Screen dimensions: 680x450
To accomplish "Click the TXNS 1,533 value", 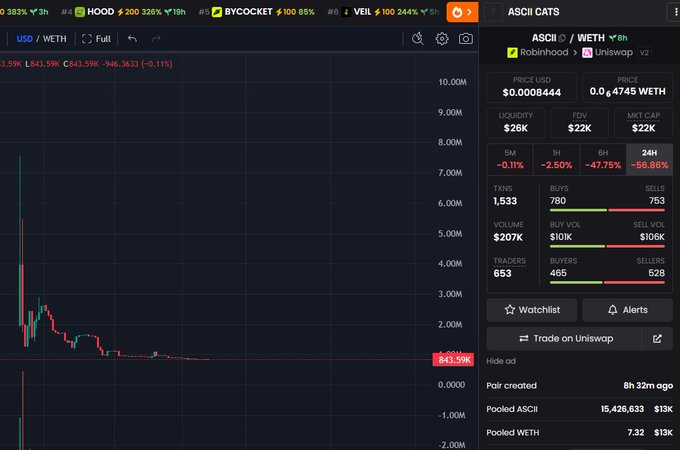I will (x=505, y=201).
